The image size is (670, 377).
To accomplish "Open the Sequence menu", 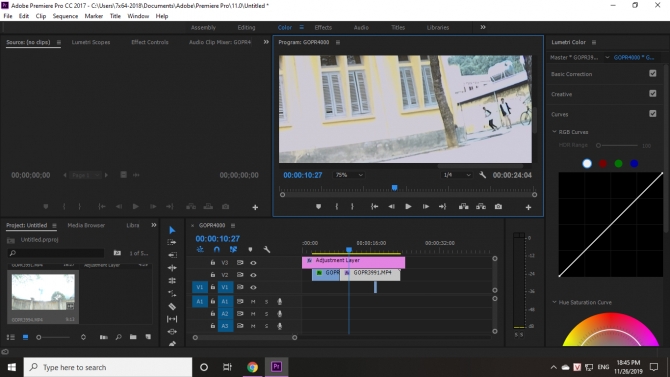I will pyautogui.click(x=65, y=16).
